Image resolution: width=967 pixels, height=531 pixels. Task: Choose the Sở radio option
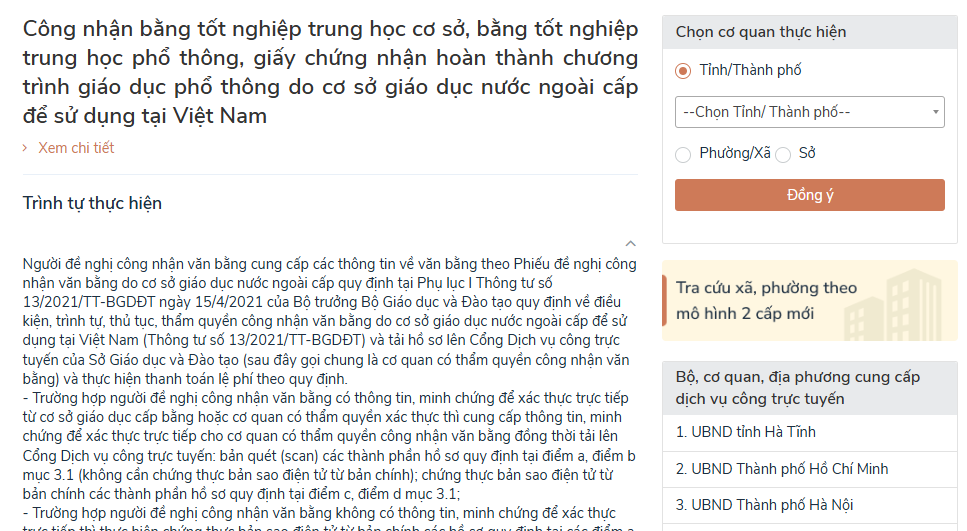783,154
